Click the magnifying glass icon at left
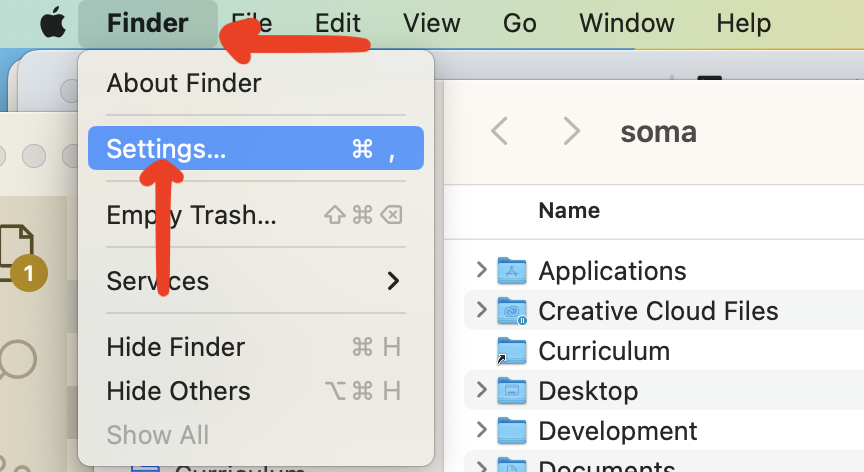The height and width of the screenshot is (472, 864). click(x=17, y=362)
